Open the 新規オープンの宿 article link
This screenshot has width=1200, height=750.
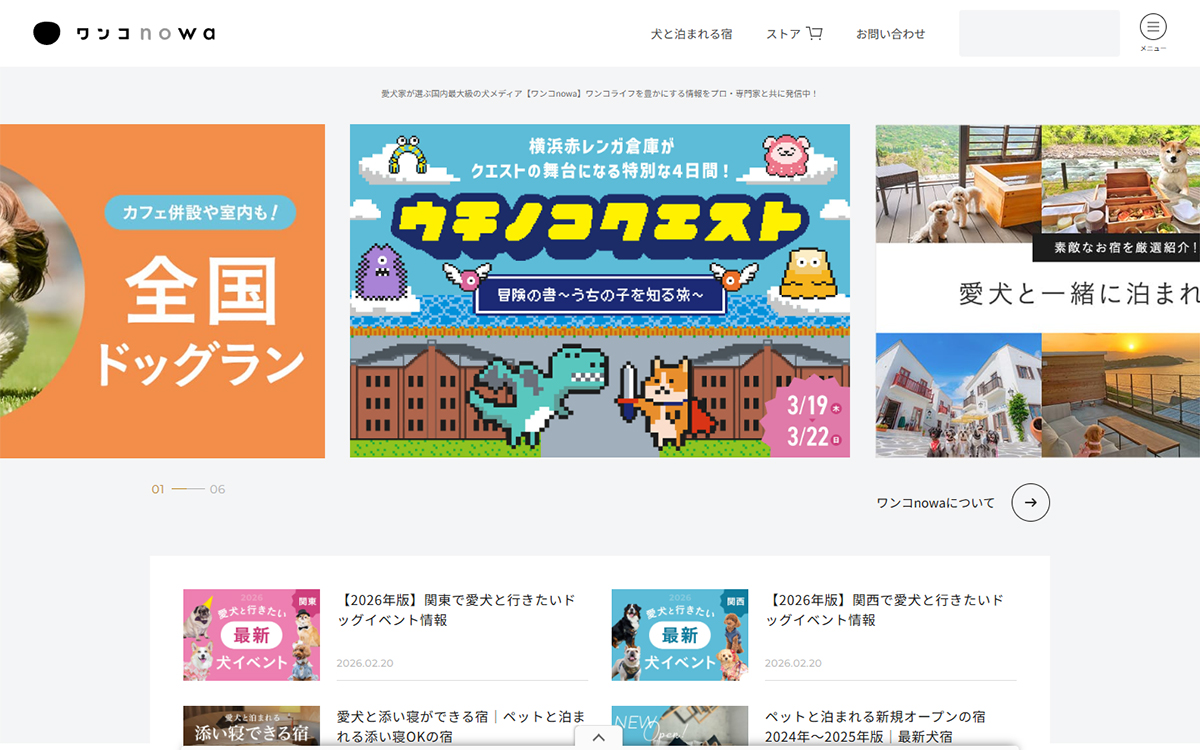tap(875, 727)
